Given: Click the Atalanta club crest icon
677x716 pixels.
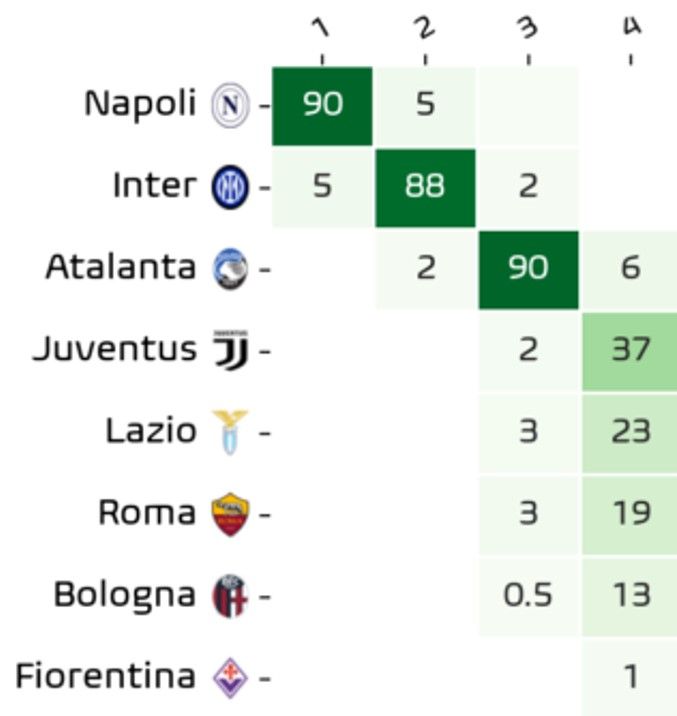Looking at the screenshot, I should (x=229, y=269).
